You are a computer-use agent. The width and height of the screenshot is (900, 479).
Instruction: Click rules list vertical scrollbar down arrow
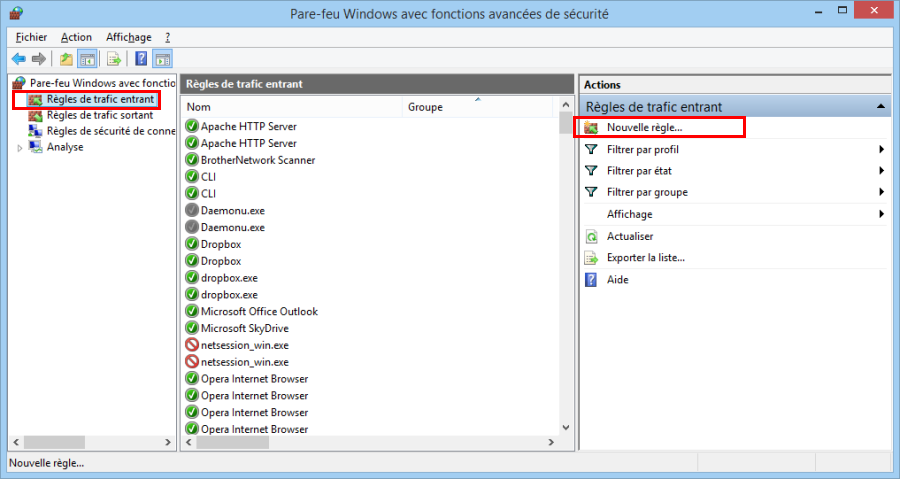coord(565,427)
